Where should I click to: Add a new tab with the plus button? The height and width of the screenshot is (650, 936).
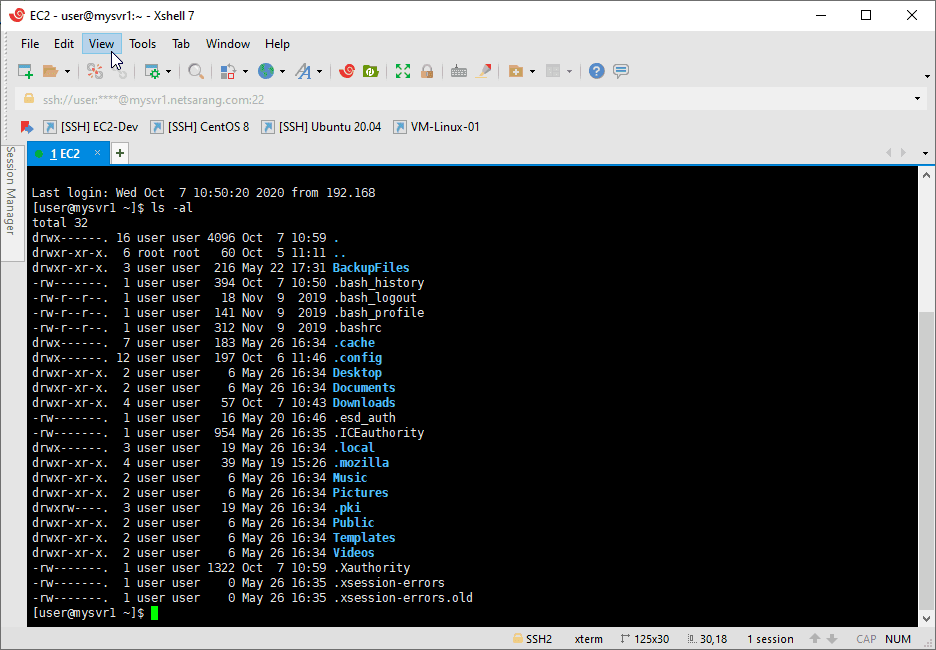120,153
